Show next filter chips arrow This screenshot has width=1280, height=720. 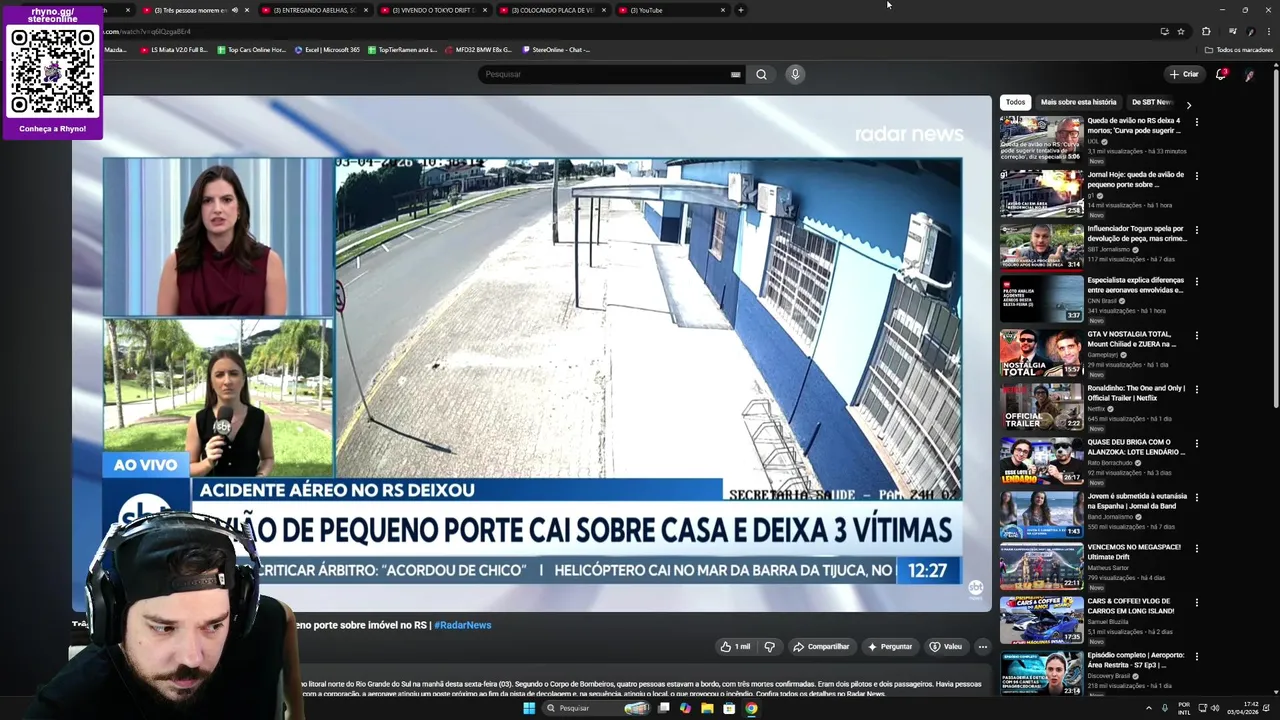click(x=1188, y=105)
